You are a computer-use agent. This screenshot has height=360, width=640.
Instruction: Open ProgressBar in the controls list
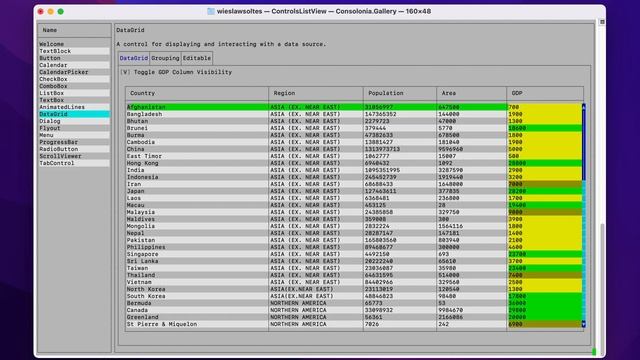[74, 142]
